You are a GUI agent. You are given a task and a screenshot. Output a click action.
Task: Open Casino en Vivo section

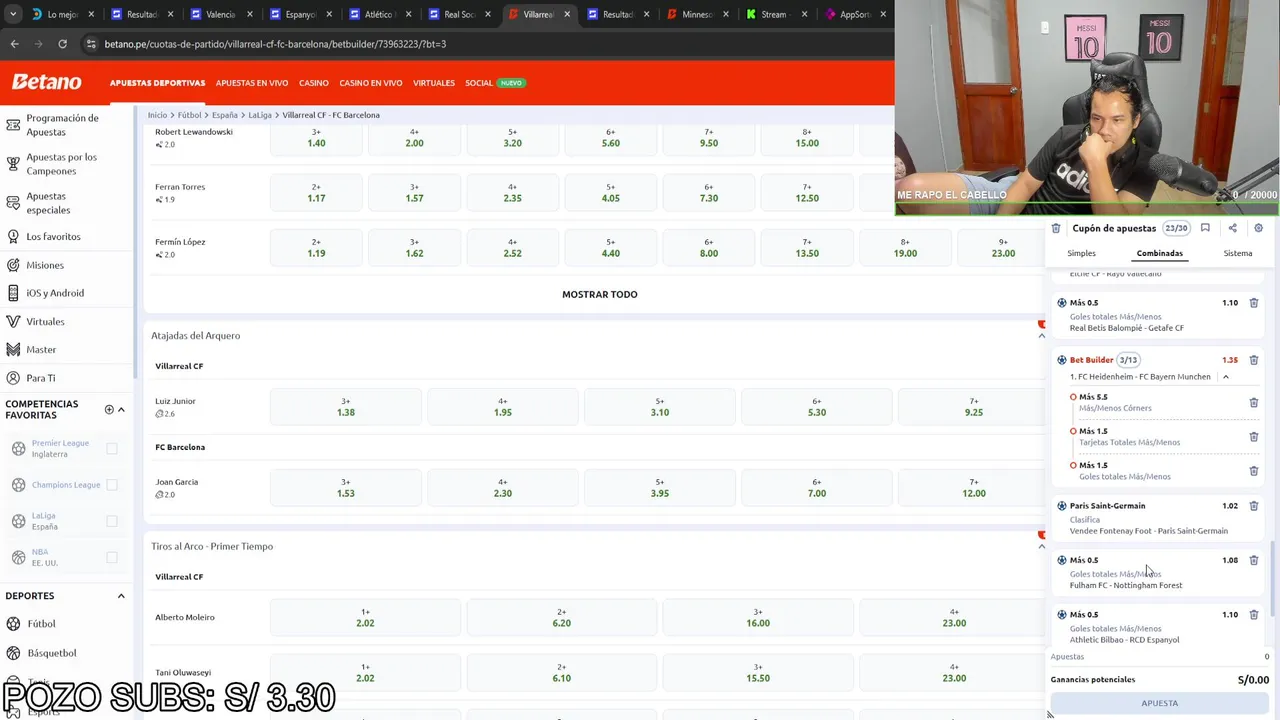coord(371,83)
